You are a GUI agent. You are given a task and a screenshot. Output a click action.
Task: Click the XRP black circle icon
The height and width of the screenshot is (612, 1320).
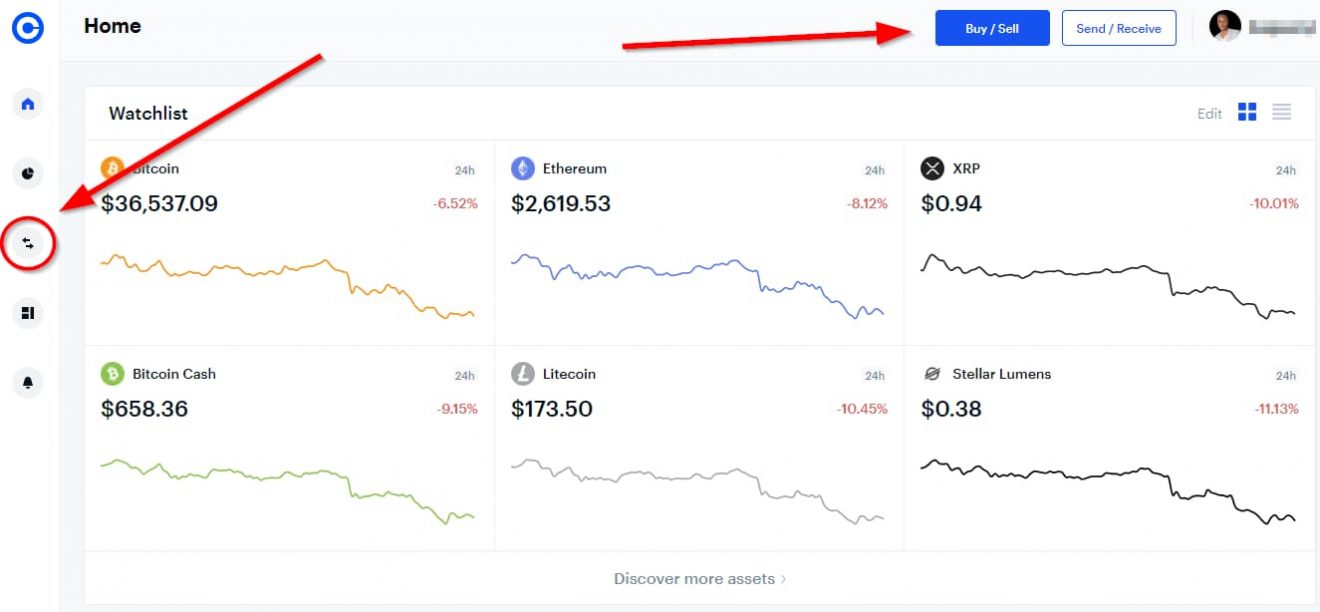(x=931, y=168)
